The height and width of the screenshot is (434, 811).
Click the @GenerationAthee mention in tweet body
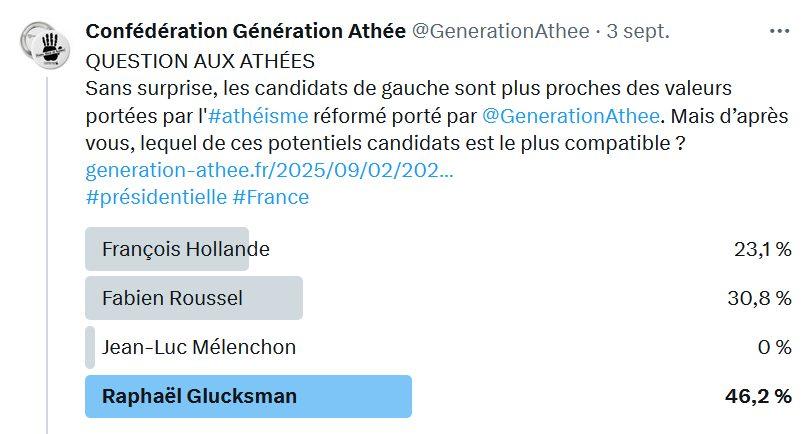[571, 114]
